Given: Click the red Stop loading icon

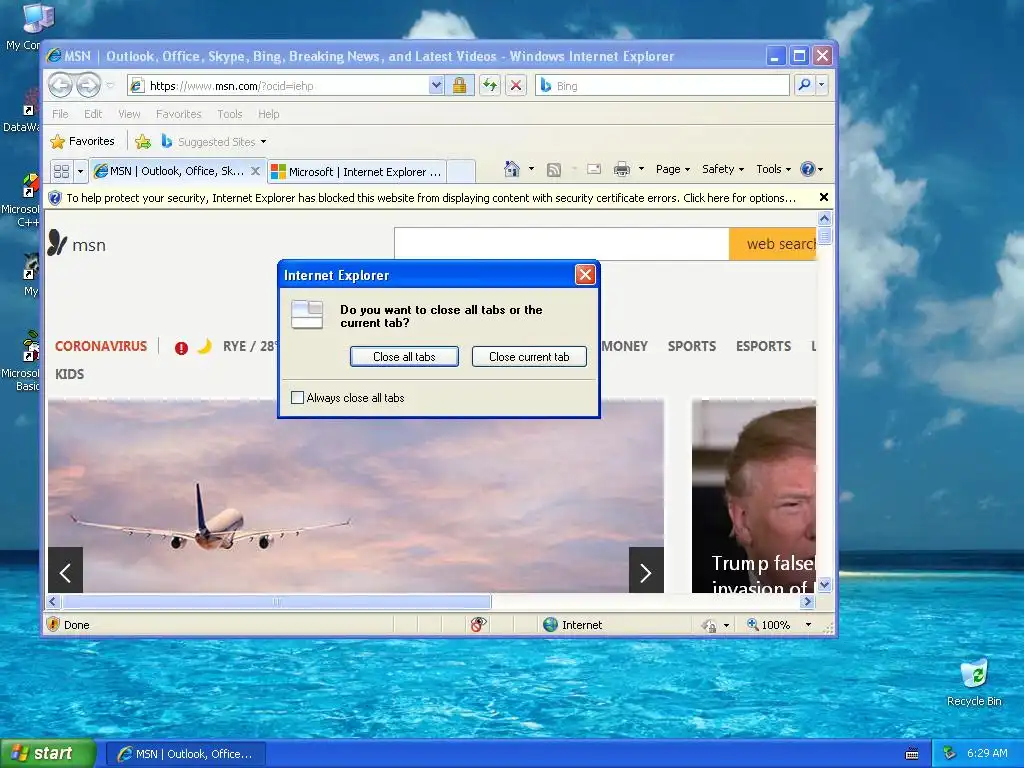Looking at the screenshot, I should 516,86.
